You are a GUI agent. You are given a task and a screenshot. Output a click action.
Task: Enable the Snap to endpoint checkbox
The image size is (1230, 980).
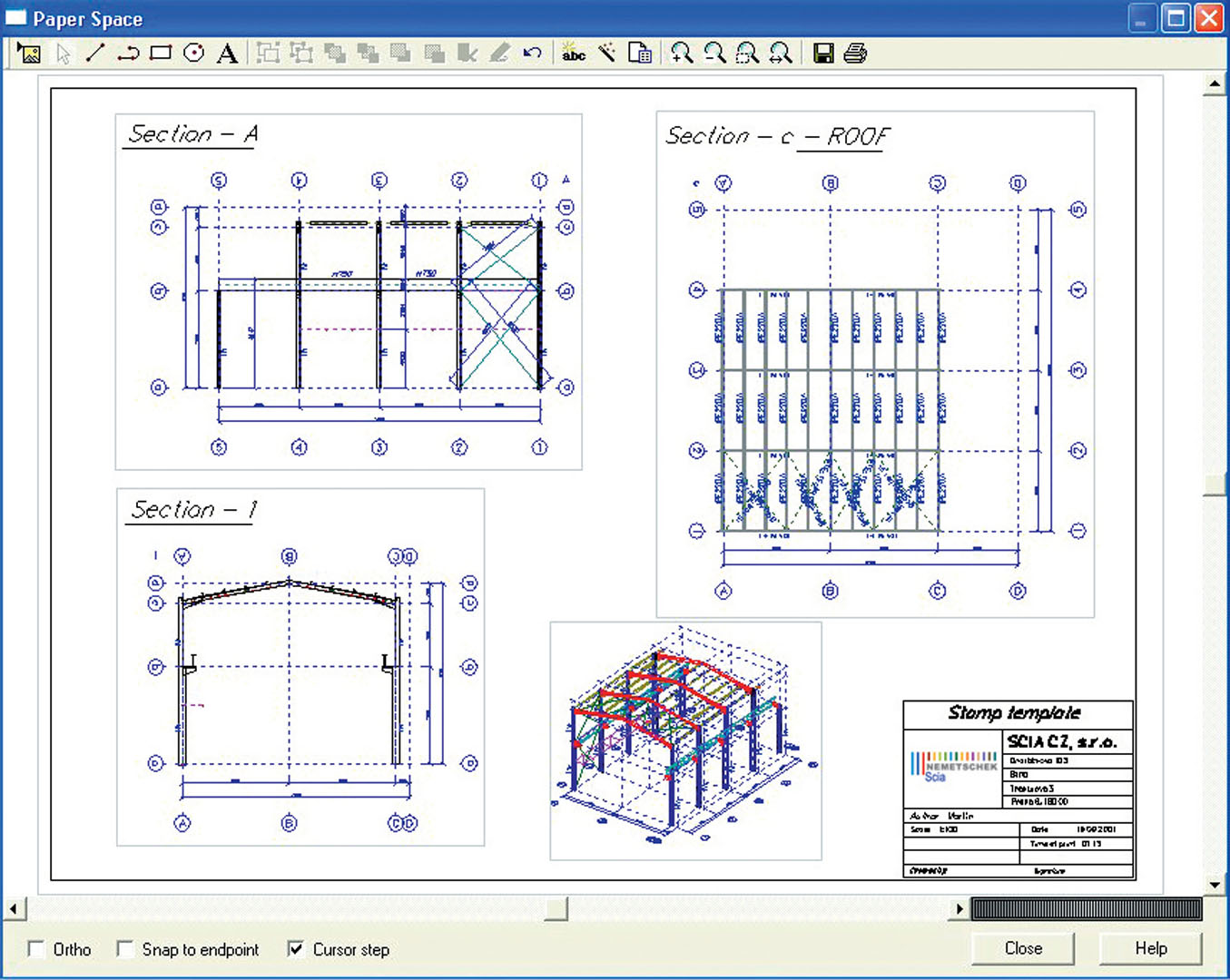coord(126,949)
